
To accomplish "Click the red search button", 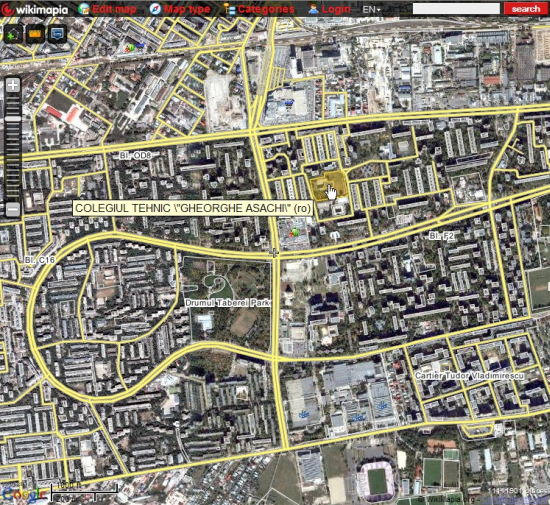I will point(525,9).
